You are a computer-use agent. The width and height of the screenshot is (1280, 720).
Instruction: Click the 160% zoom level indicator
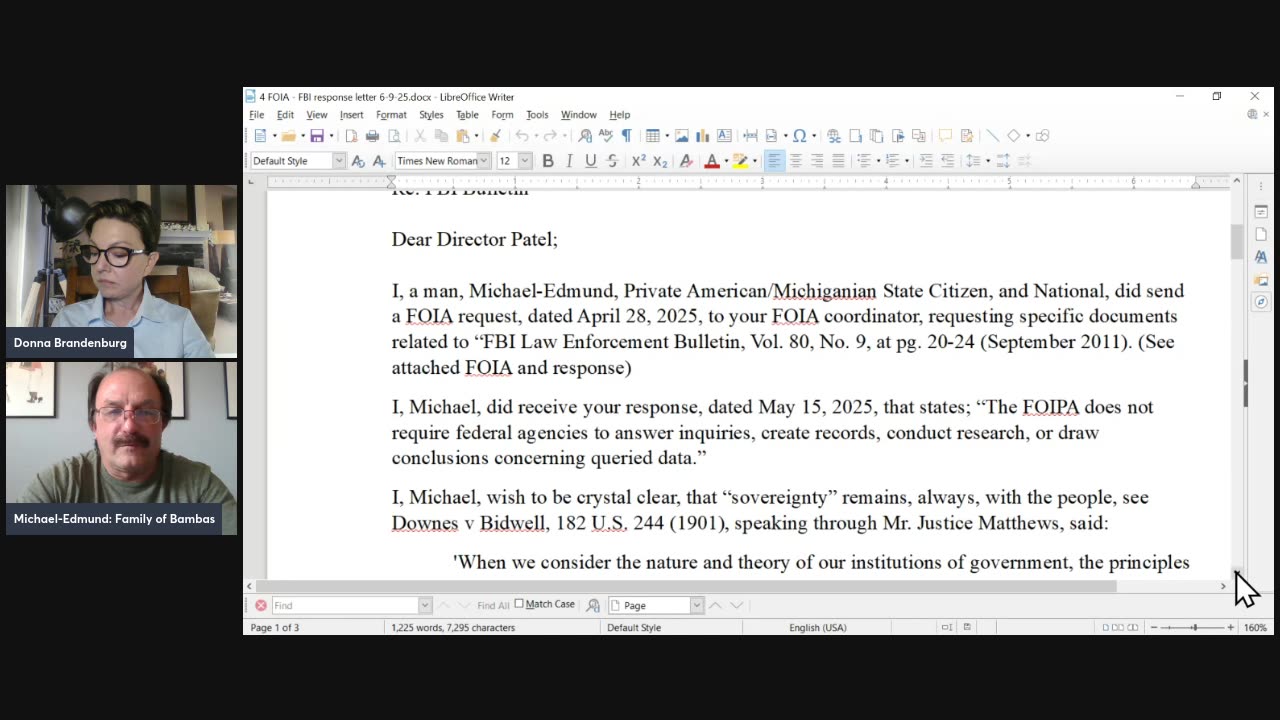(x=1255, y=628)
